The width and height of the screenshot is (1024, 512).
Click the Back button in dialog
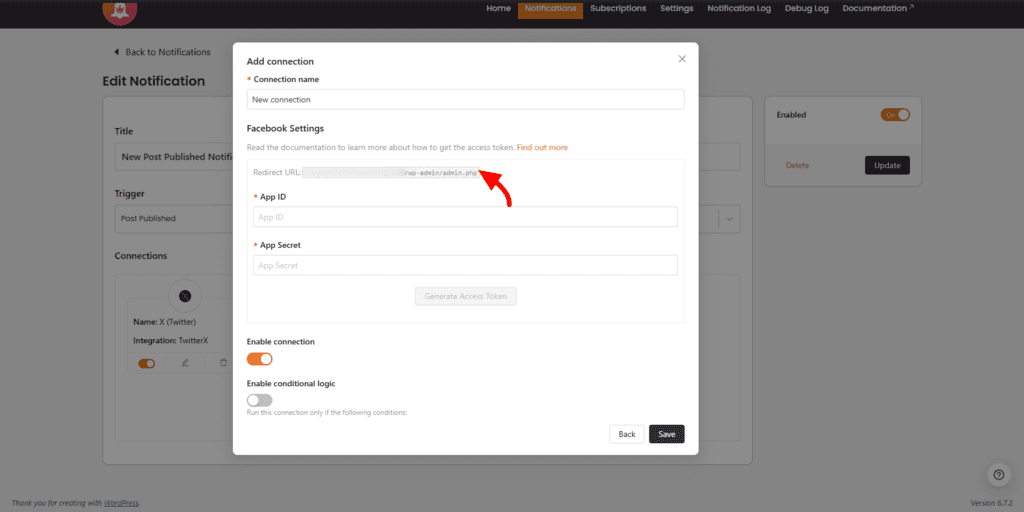coord(627,434)
